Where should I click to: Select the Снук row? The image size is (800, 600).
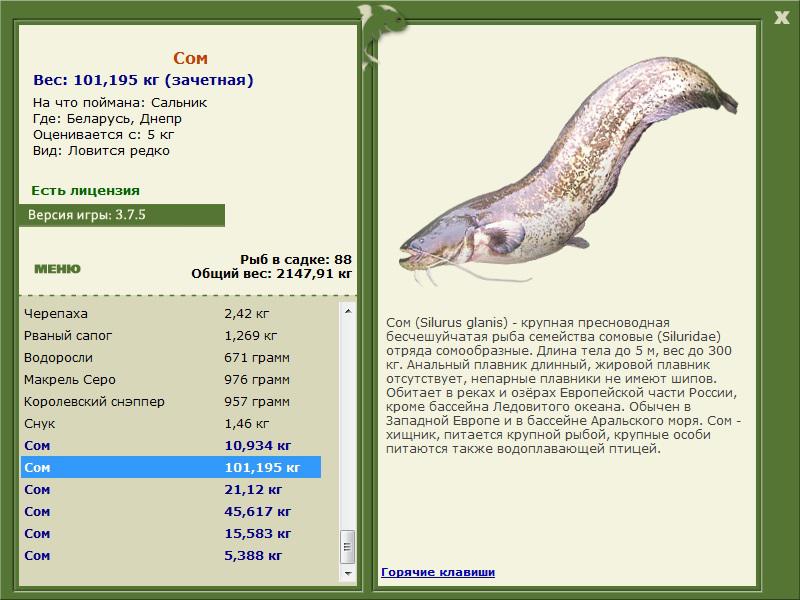[x=171, y=423]
